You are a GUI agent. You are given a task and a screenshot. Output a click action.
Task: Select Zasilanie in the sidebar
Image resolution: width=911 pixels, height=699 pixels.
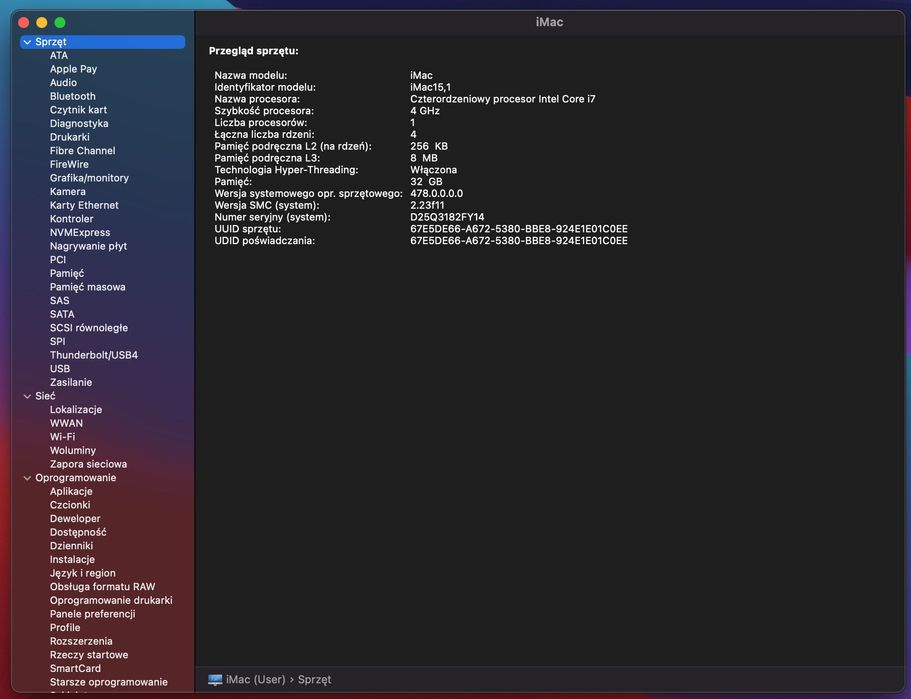(x=71, y=382)
